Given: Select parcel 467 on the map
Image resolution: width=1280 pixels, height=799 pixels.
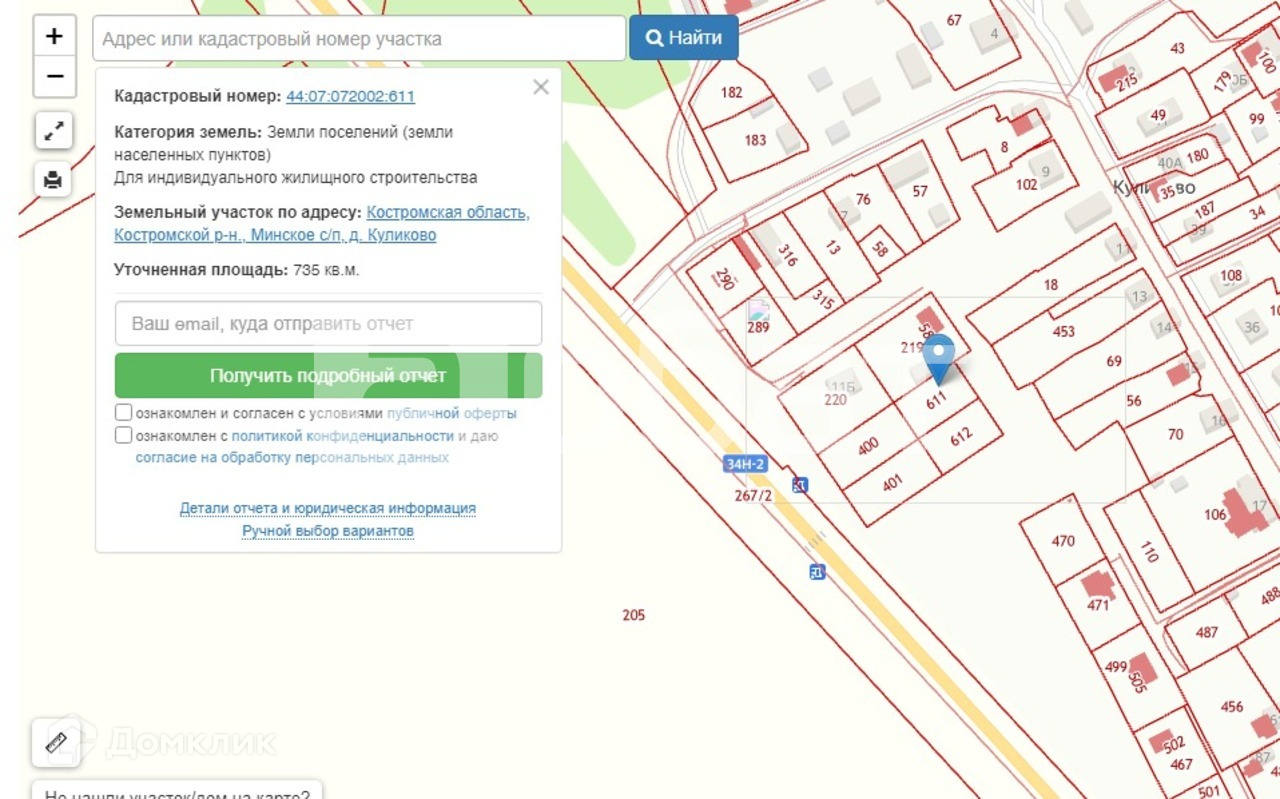Looking at the screenshot, I should 1182,764.
